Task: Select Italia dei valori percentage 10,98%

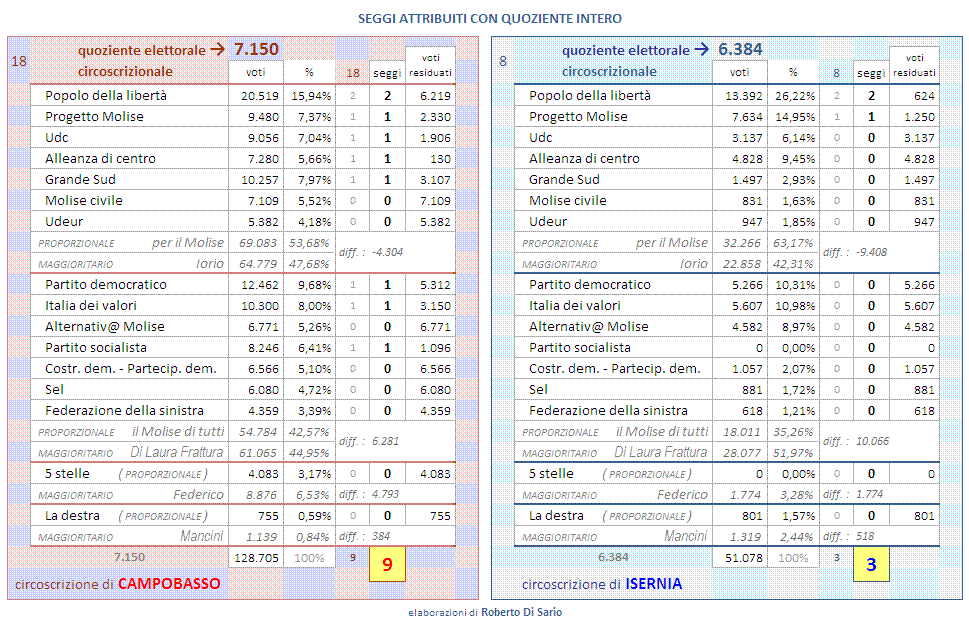Action: (x=793, y=306)
